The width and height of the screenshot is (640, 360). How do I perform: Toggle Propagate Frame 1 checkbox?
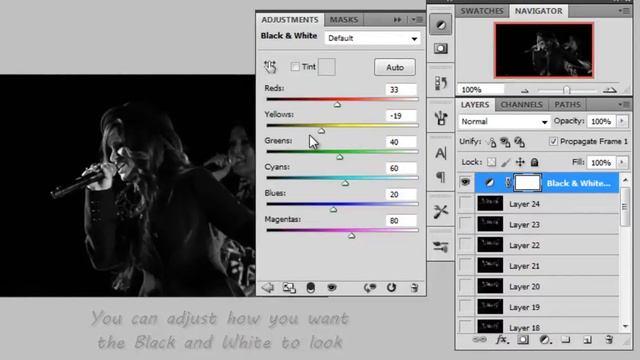(553, 142)
